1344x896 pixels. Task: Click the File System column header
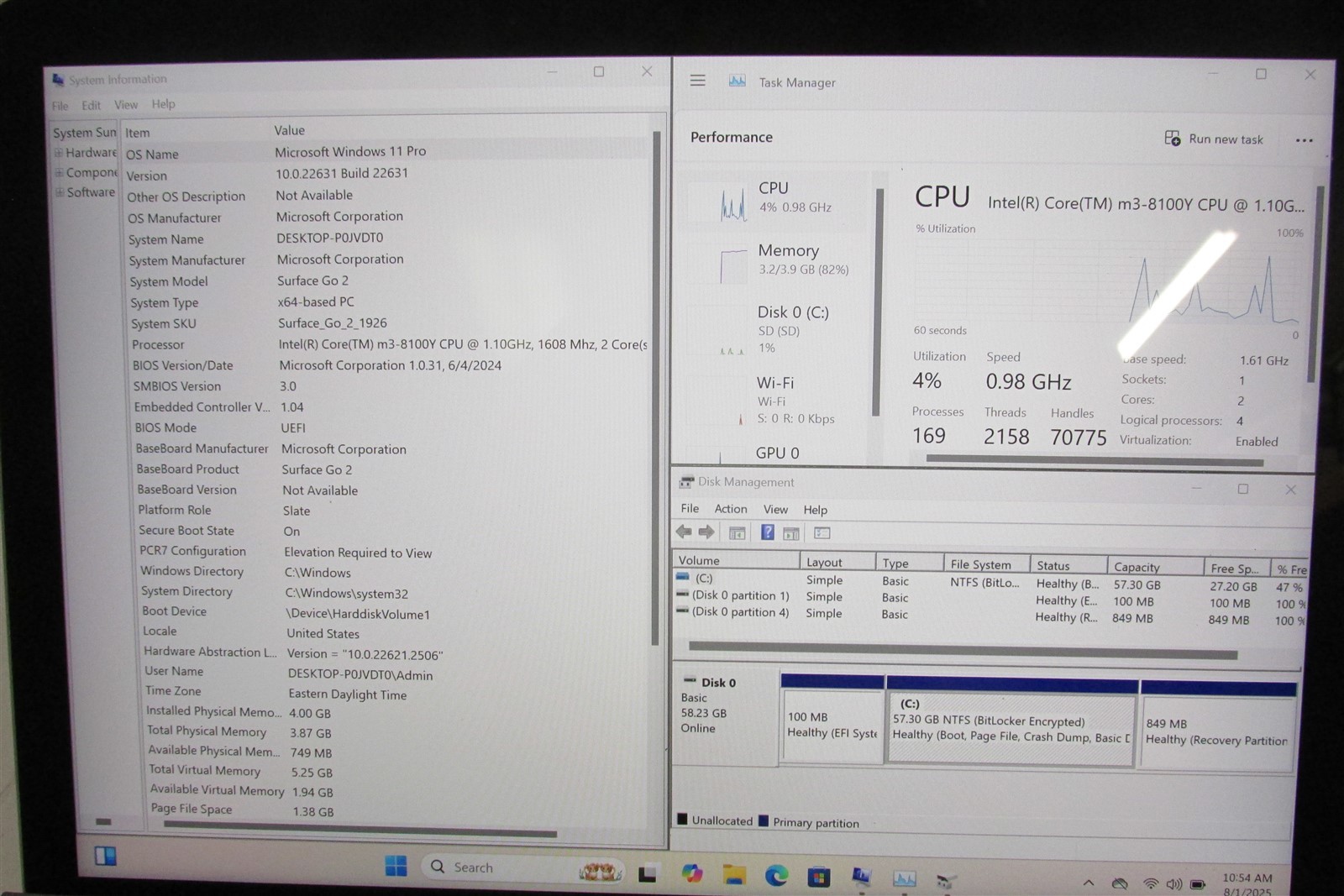point(985,564)
